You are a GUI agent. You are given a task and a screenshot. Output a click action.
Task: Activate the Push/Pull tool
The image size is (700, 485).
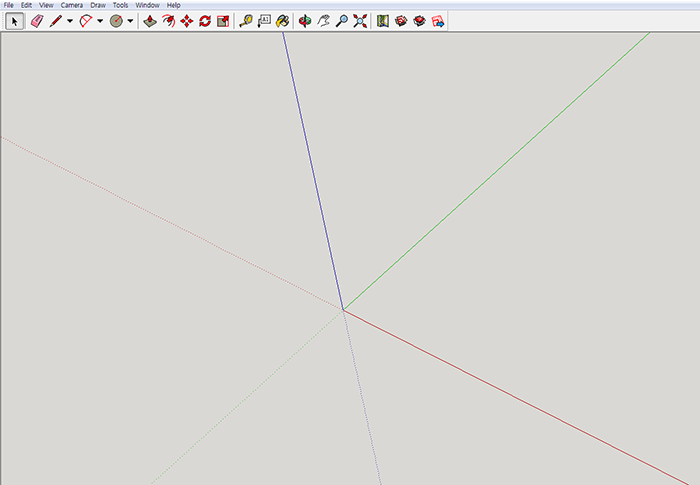click(x=150, y=21)
